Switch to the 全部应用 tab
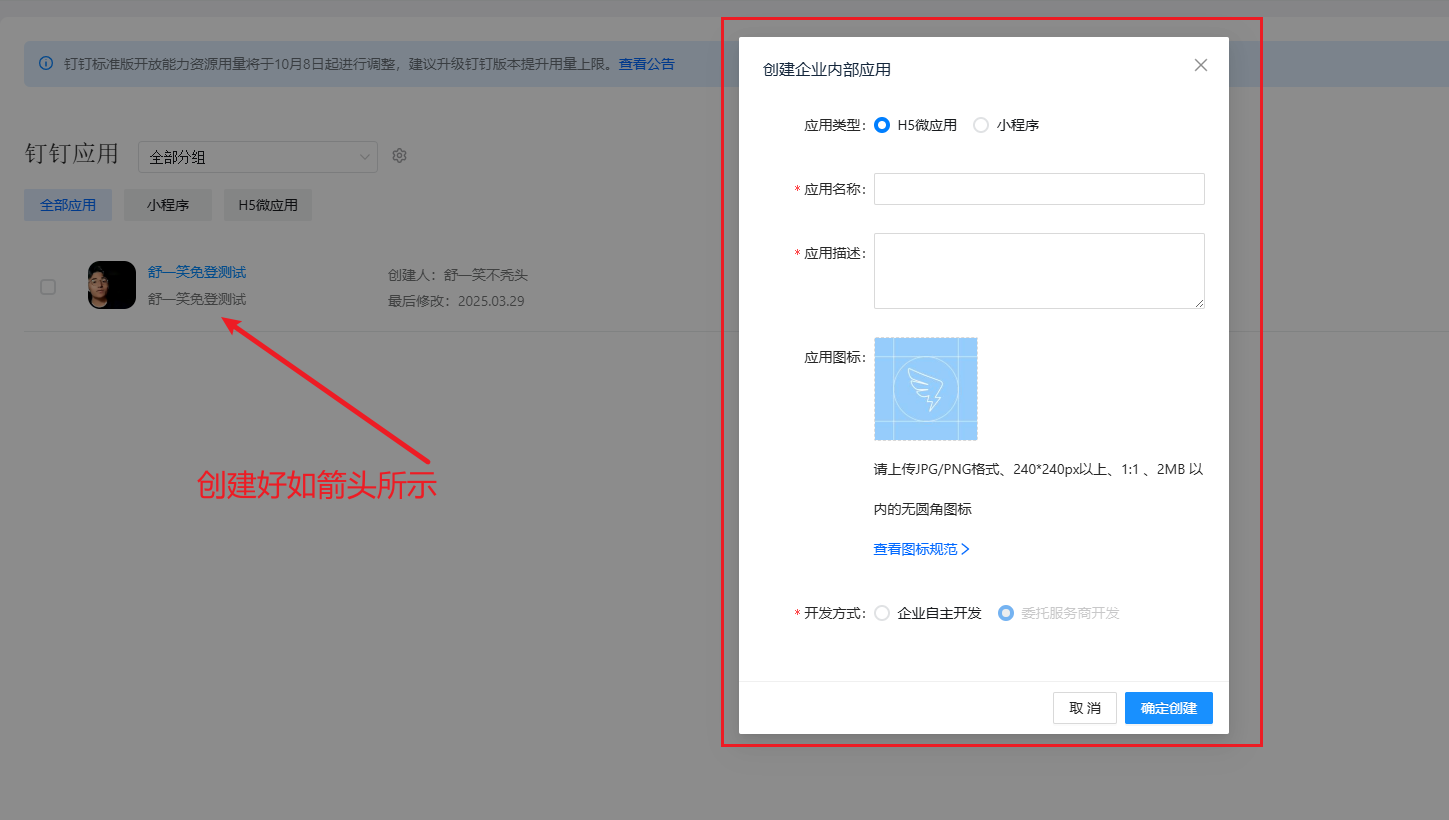This screenshot has width=1449, height=820. pos(68,205)
